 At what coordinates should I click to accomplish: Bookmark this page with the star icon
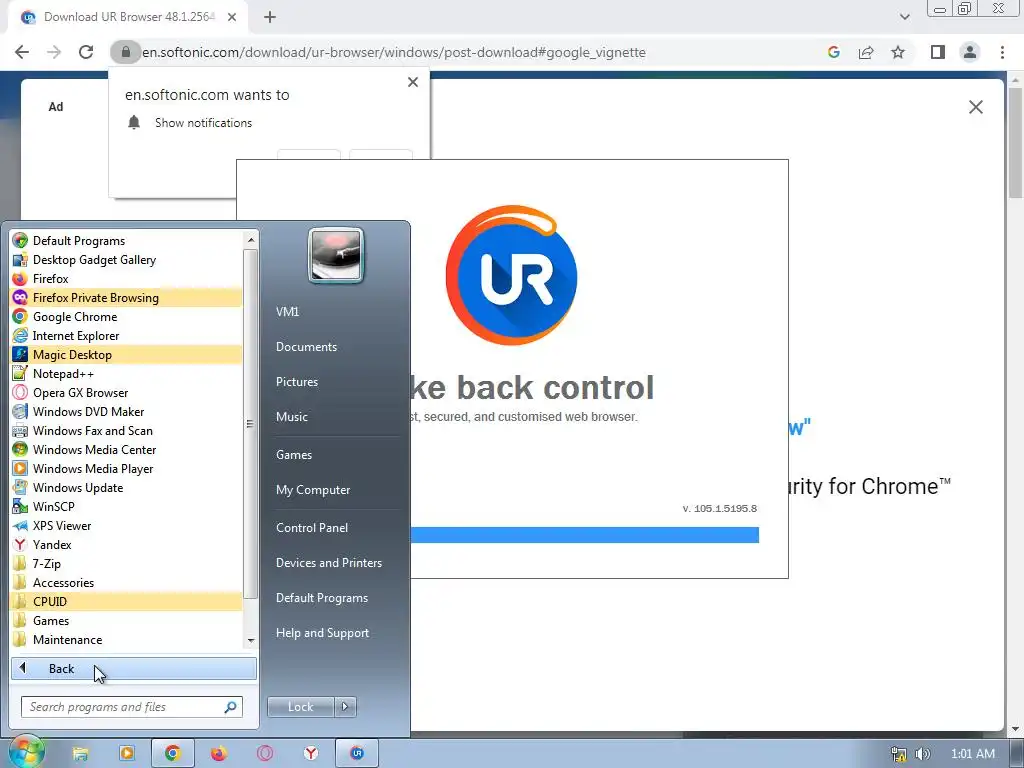pos(898,52)
